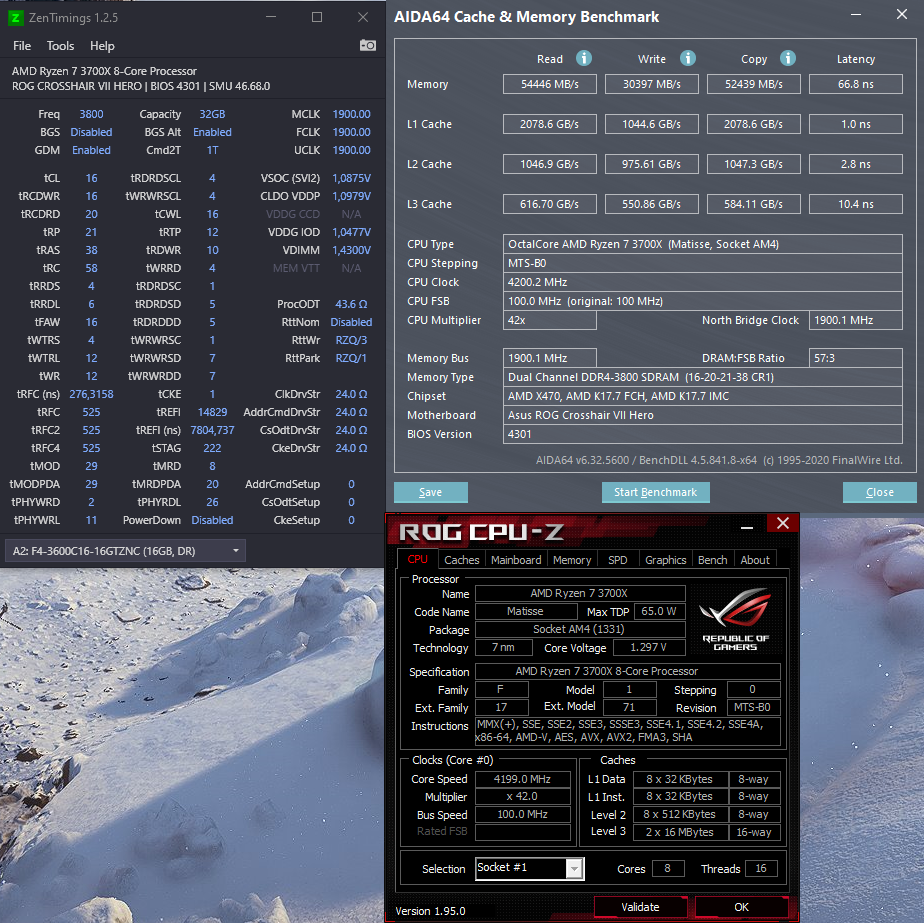The image size is (924, 923).
Task: Open the File menu in ZenTimings
Action: [22, 46]
